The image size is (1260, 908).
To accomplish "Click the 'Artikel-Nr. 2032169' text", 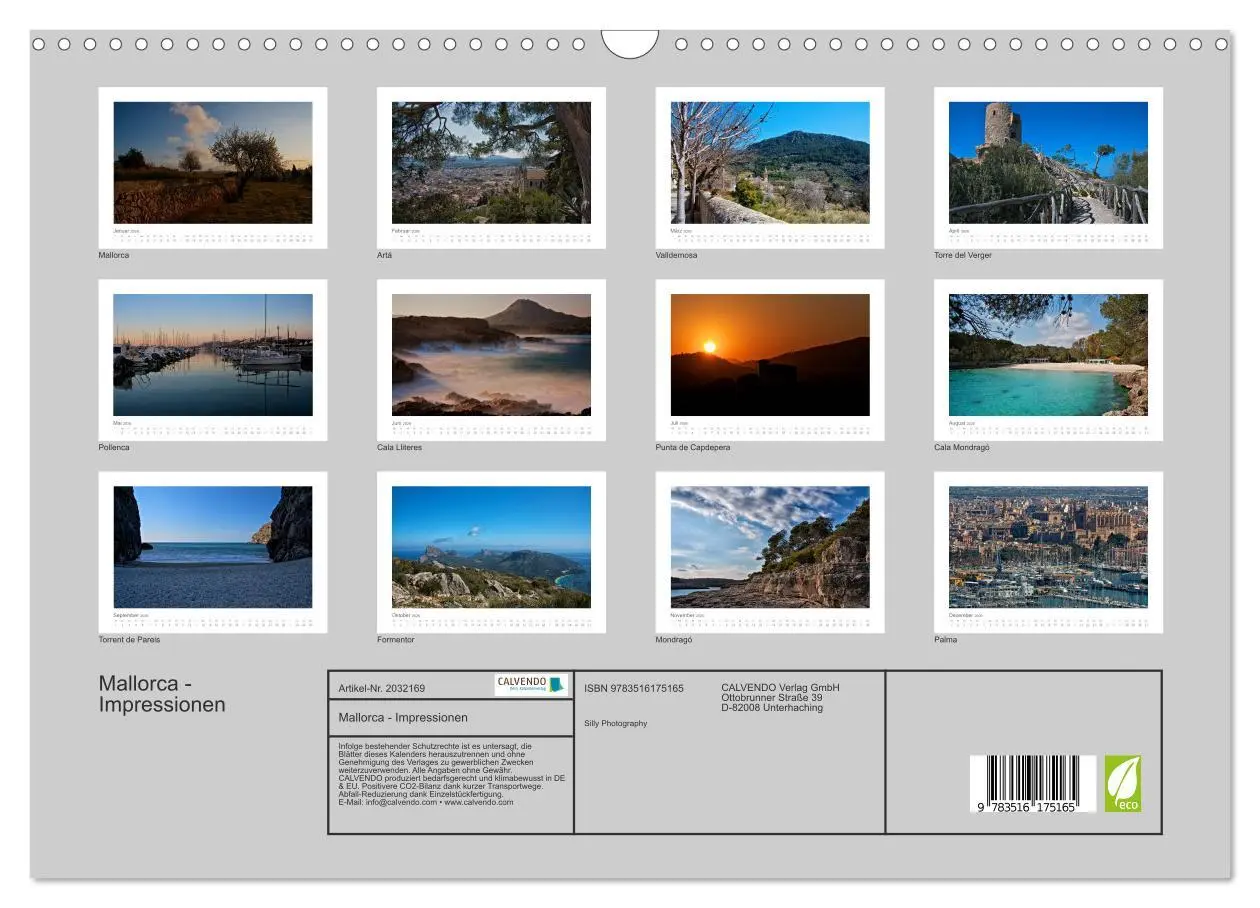I will [382, 688].
